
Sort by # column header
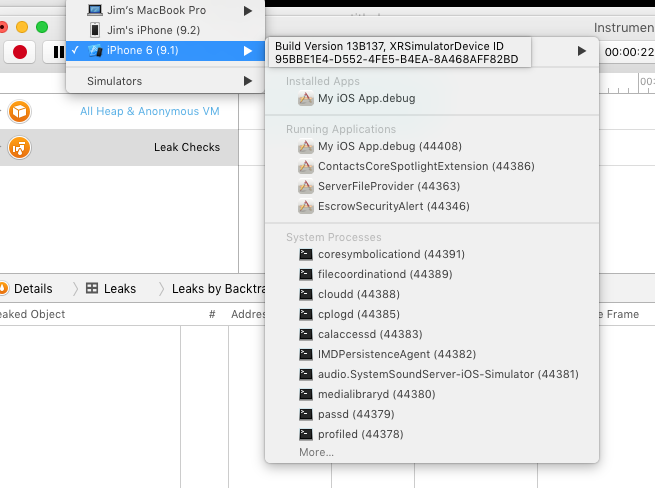(x=212, y=314)
